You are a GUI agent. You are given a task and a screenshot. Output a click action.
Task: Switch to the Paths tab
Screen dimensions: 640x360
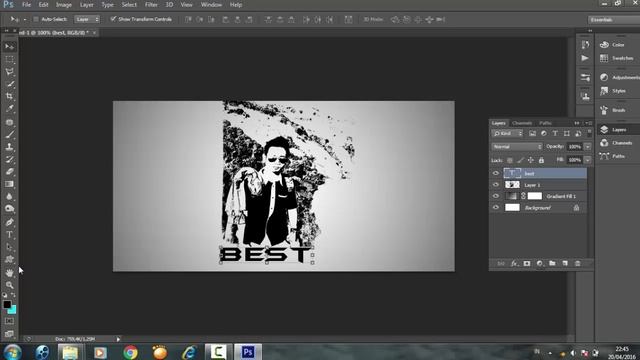pyautogui.click(x=545, y=123)
